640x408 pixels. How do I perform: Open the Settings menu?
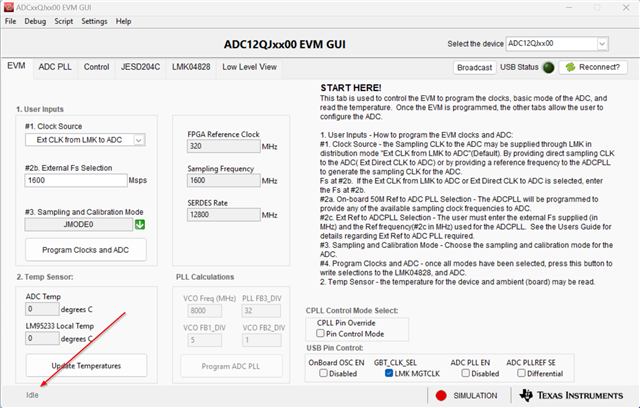click(x=94, y=21)
